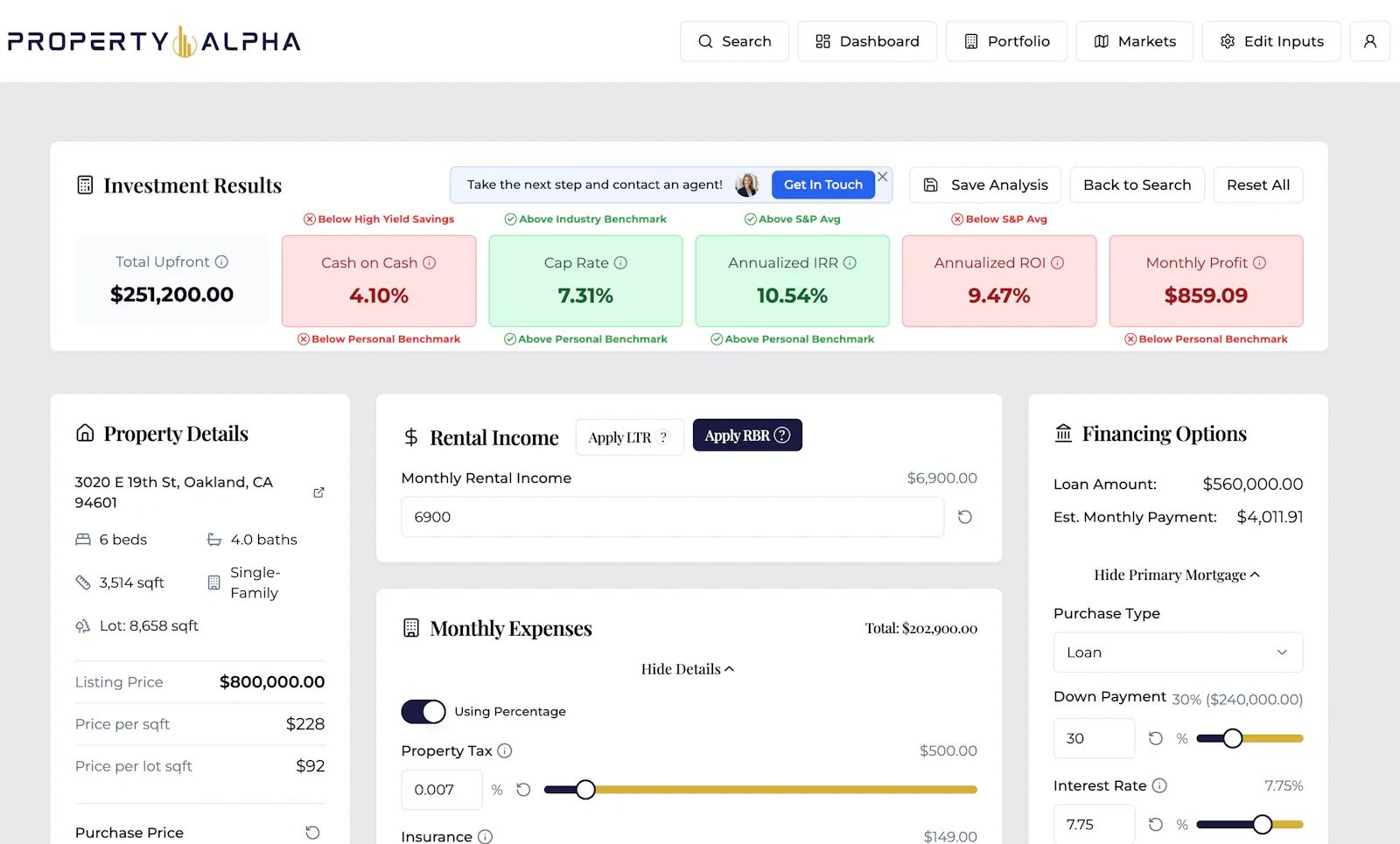
Task: Toggle the Using Percentage switch
Action: point(423,712)
